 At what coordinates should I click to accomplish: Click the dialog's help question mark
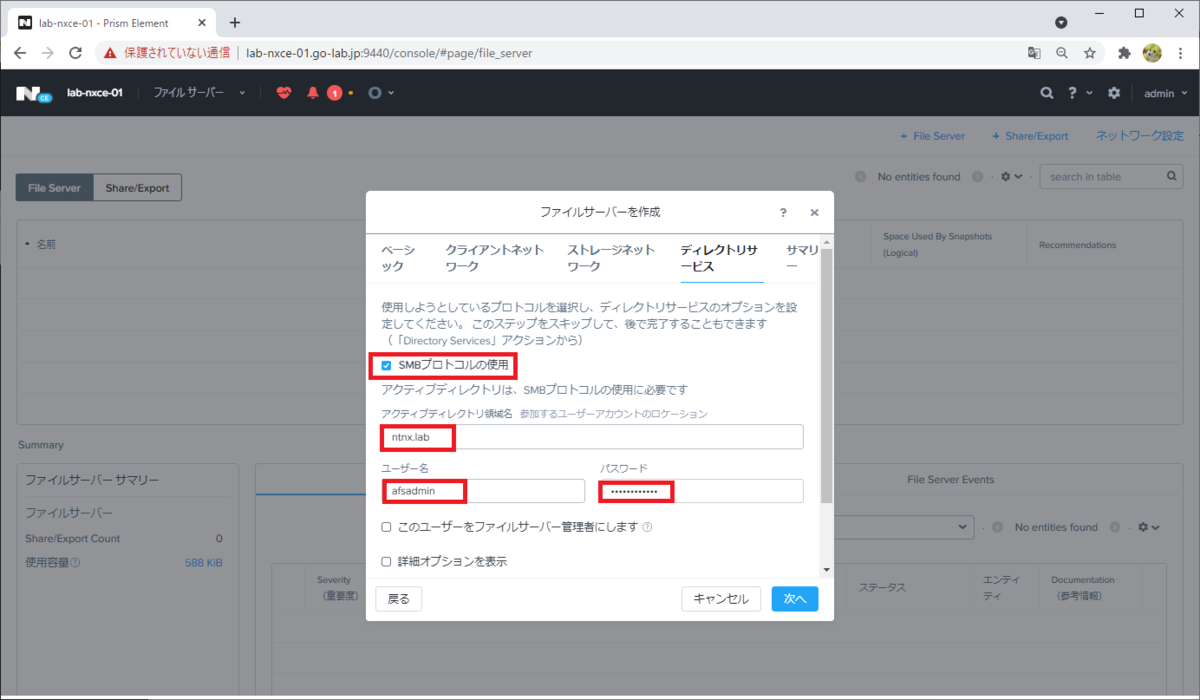[783, 212]
